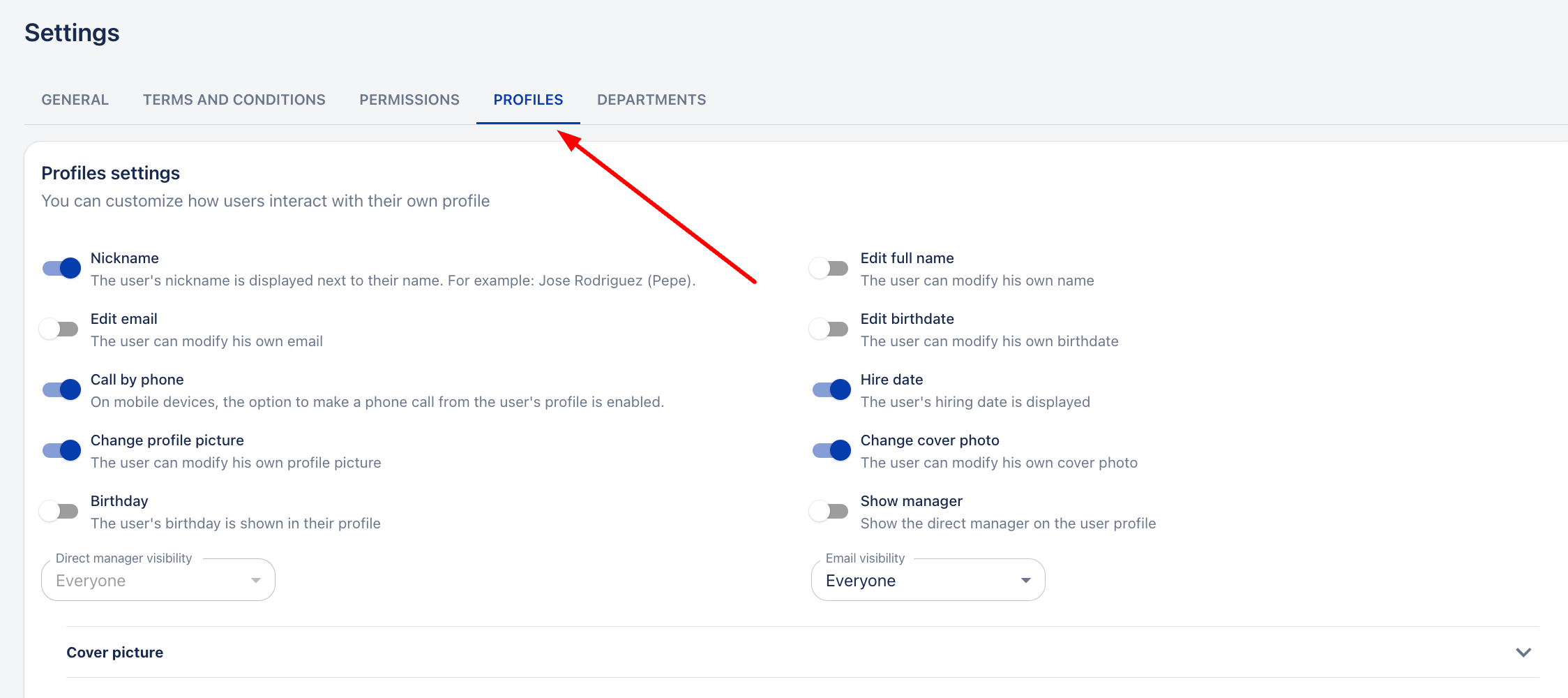Enable the Edit full name toggle
1568x698 pixels.
[829, 268]
